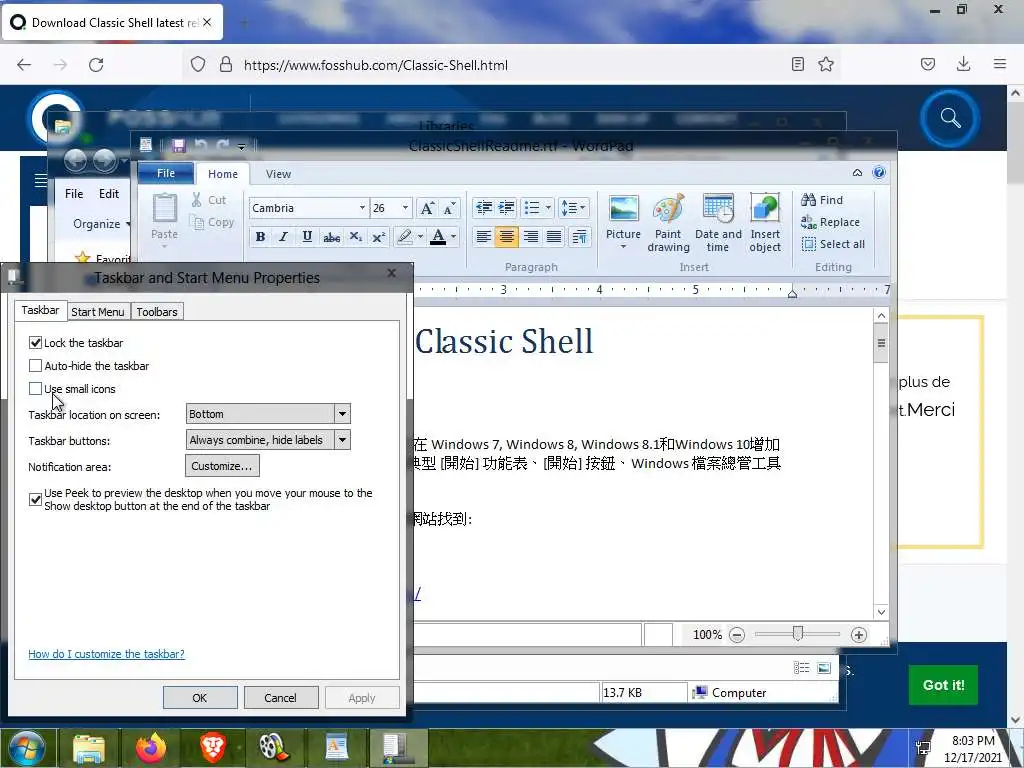
Task: Select the Taskbar tab
Action: coord(40,310)
